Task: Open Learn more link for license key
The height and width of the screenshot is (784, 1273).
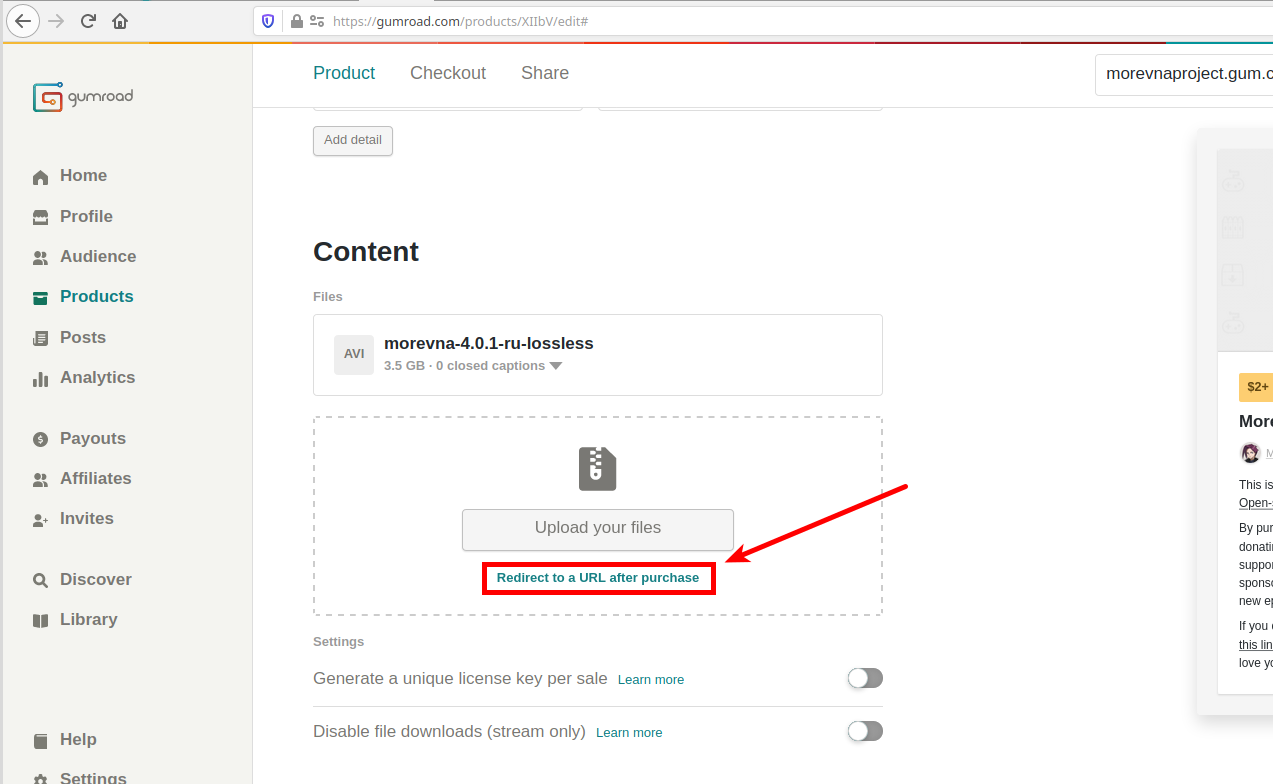Action: click(651, 679)
